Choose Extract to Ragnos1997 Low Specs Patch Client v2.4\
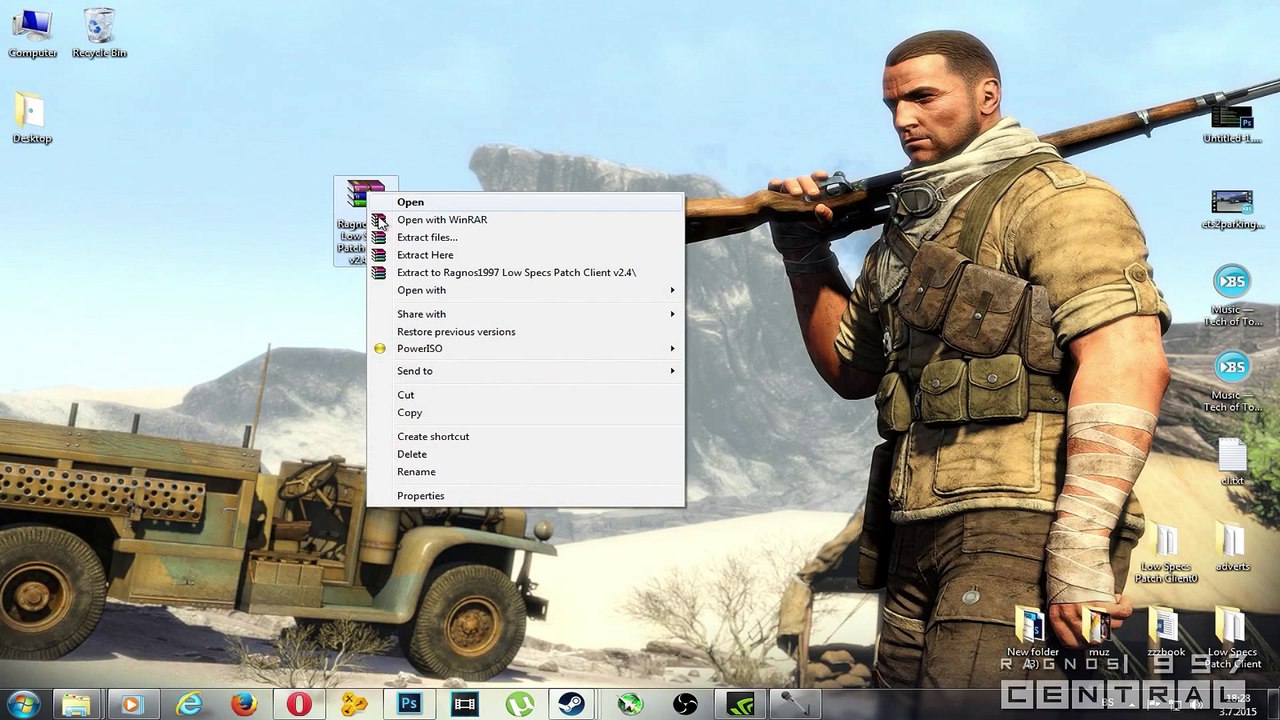Image resolution: width=1280 pixels, height=720 pixels. click(526, 272)
